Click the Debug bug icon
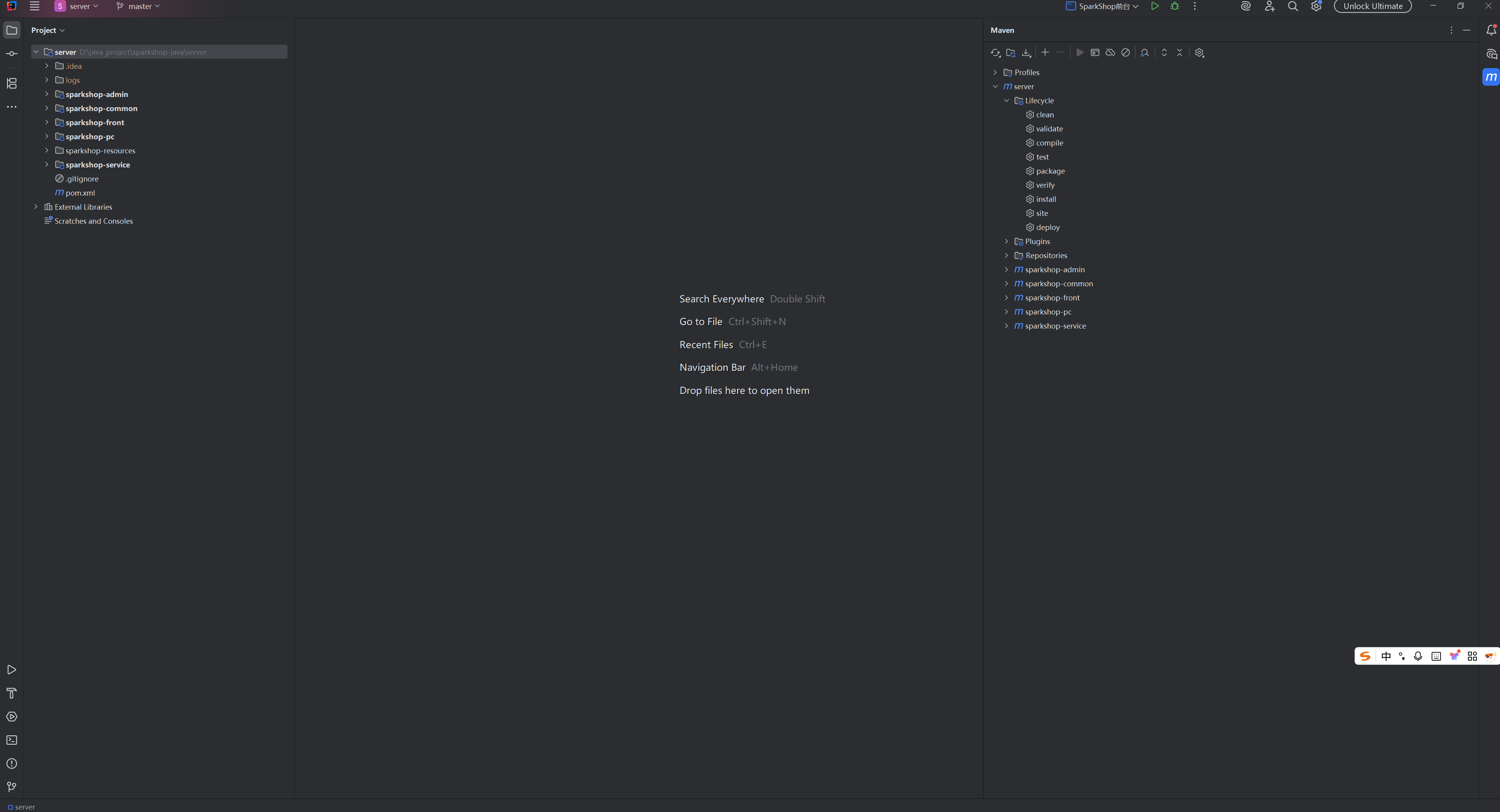The image size is (1500, 812). click(1174, 6)
